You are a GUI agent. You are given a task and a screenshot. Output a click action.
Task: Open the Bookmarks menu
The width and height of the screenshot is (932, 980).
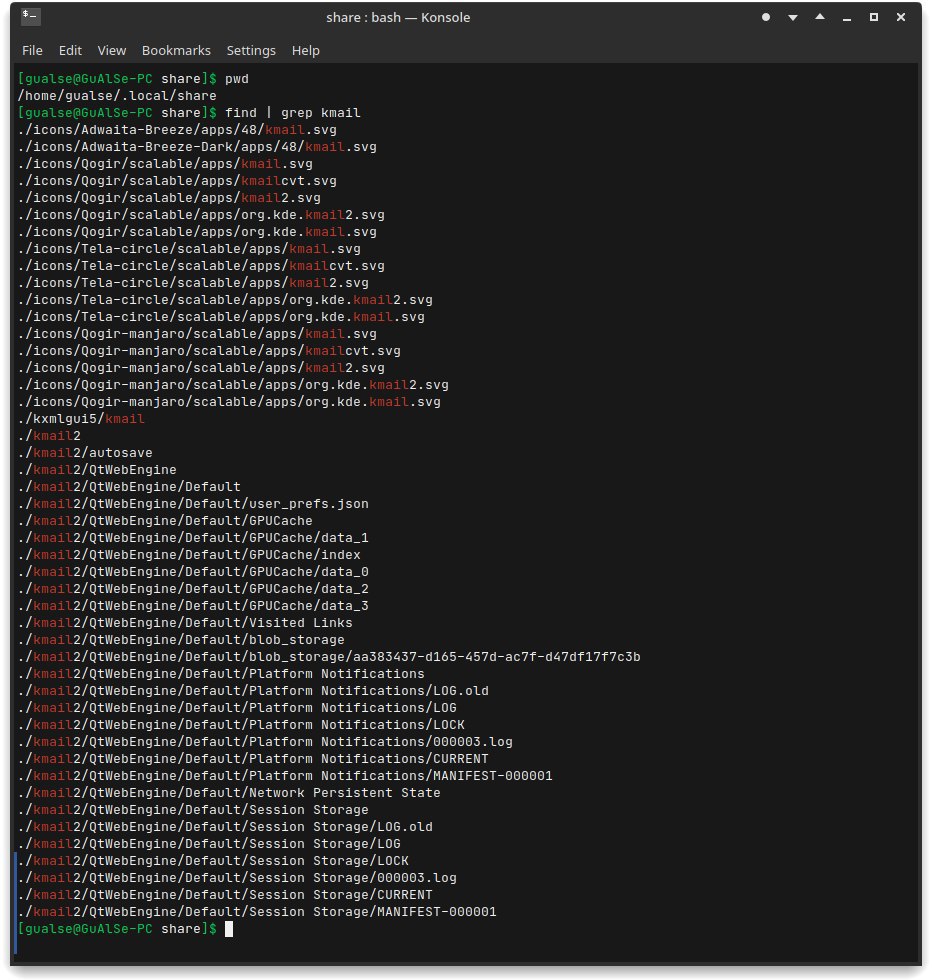[x=176, y=51]
